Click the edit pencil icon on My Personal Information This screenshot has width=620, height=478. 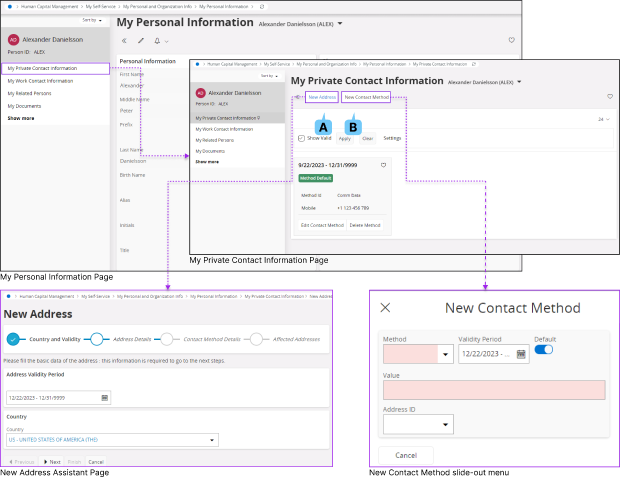coord(141,41)
